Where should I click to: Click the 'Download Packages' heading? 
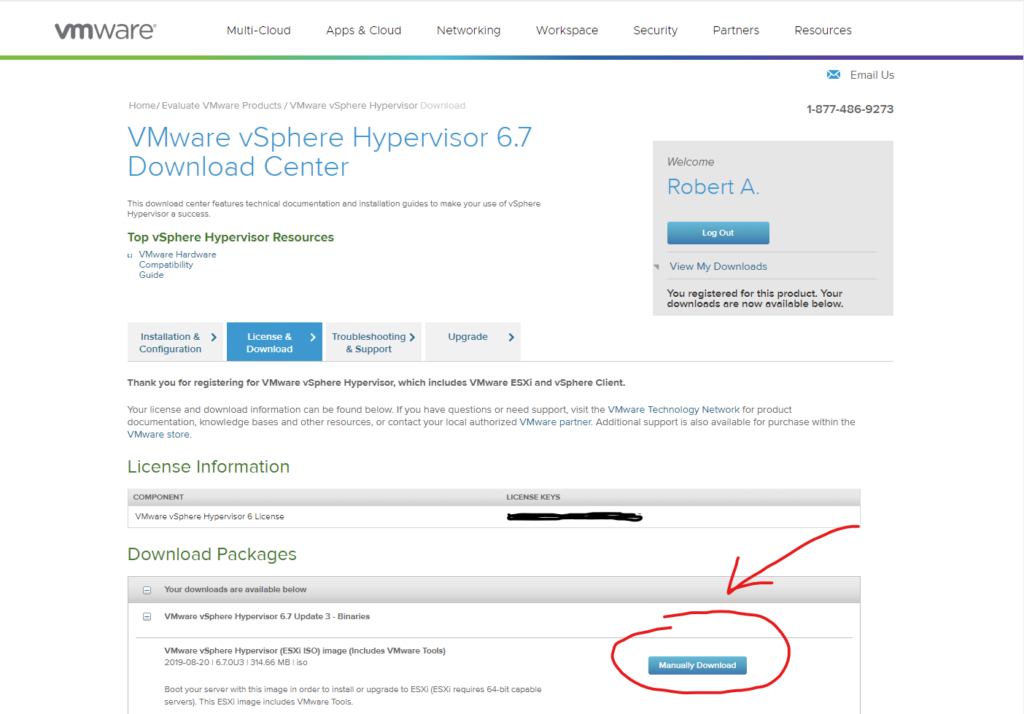pyautogui.click(x=212, y=554)
